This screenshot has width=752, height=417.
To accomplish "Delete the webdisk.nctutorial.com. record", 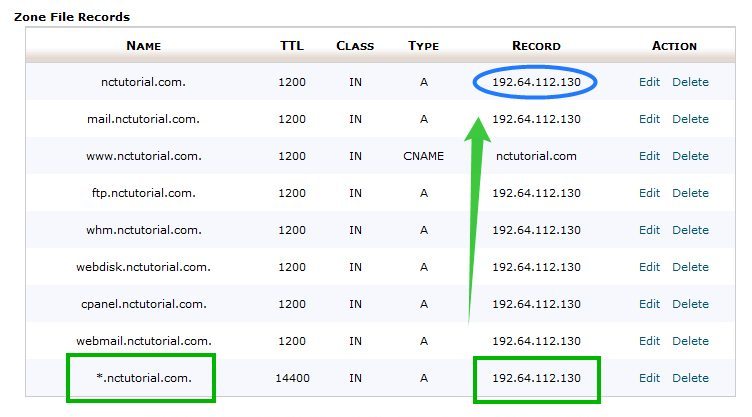I will tap(690, 267).
